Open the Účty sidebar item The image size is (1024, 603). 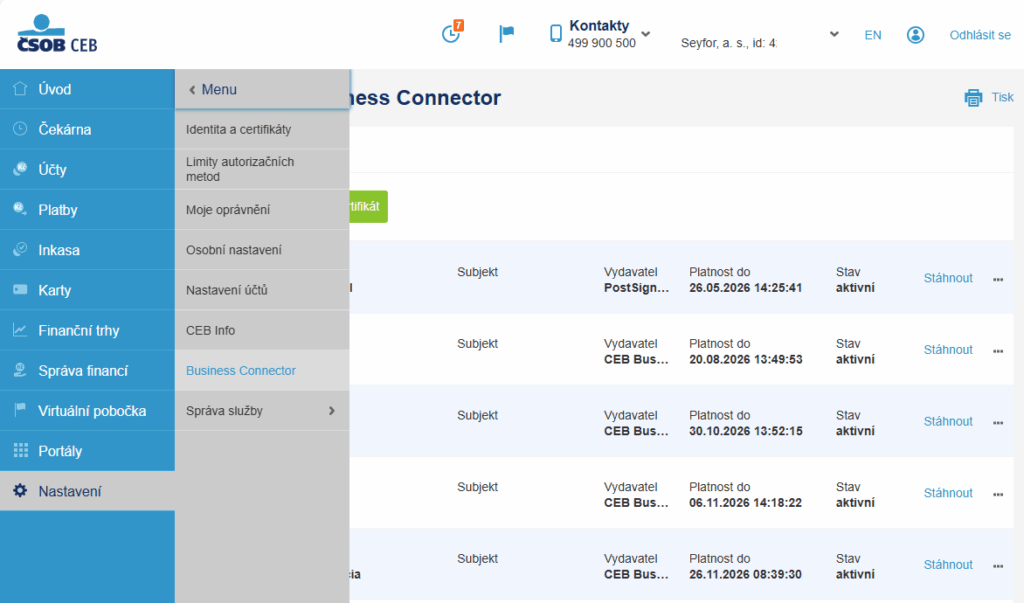[52, 170]
